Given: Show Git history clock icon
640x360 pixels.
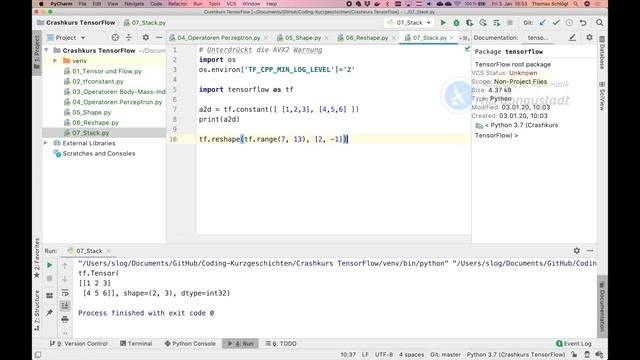Looking at the screenshot, I should tap(569, 23).
